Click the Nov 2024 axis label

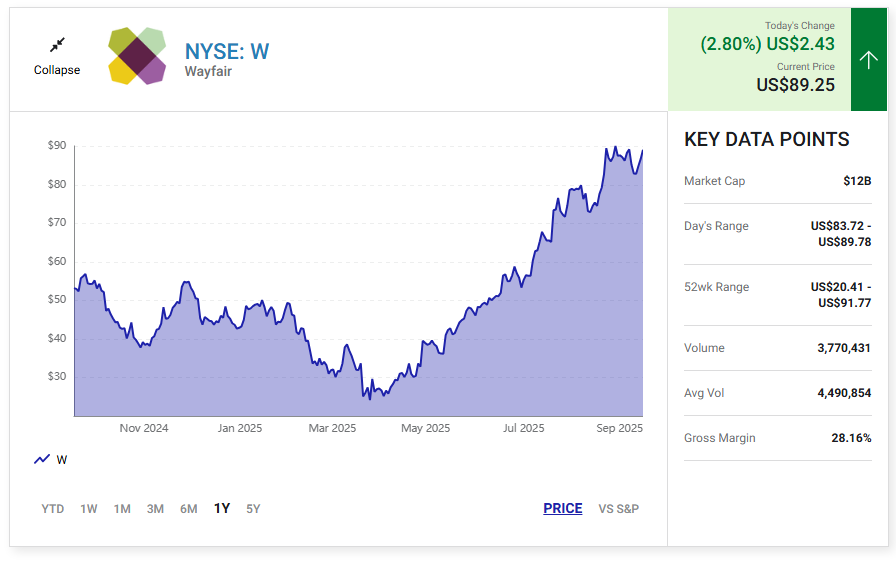click(144, 428)
